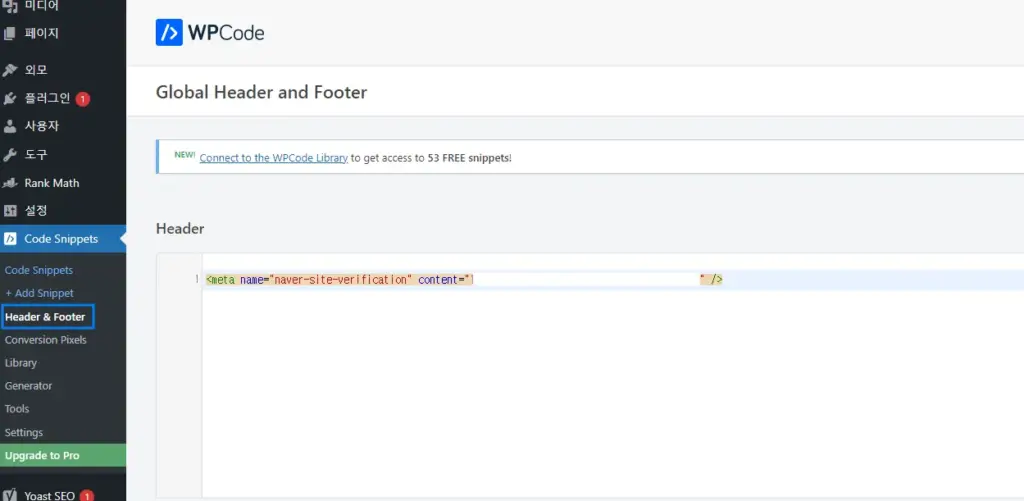Viewport: 1024px width, 501px height.
Task: Click the Users (사용자) person icon
Action: tap(10, 126)
